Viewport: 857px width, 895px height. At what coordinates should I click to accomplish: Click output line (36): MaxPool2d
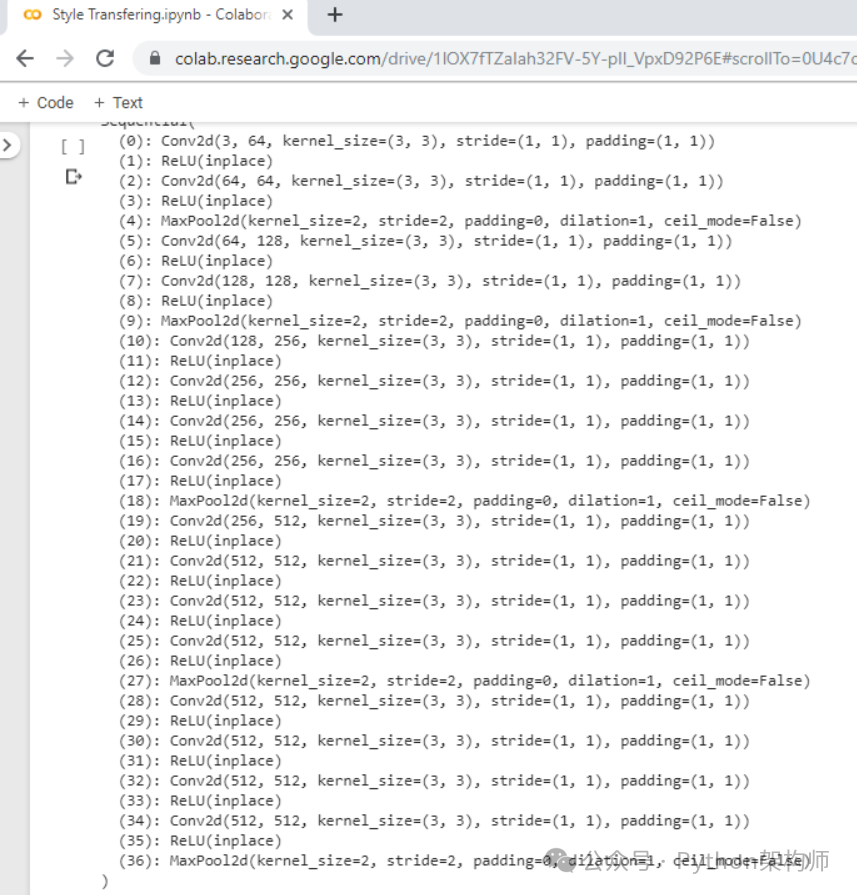[x=464, y=860]
